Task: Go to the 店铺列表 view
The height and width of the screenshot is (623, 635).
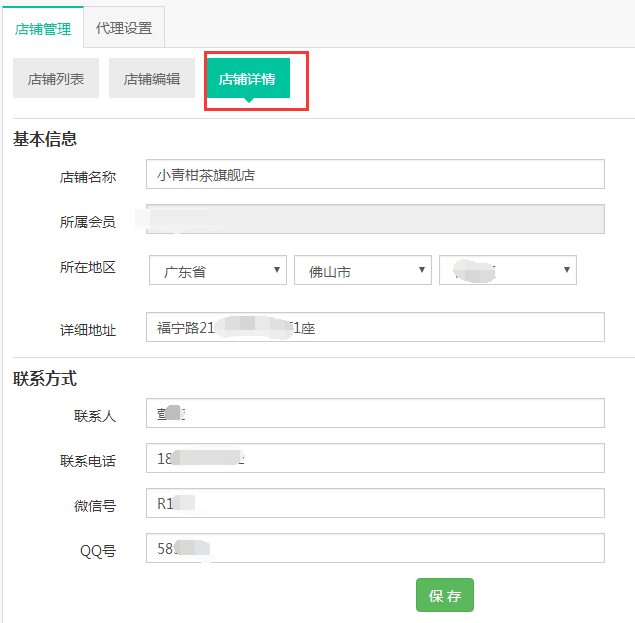Action: coord(56,79)
